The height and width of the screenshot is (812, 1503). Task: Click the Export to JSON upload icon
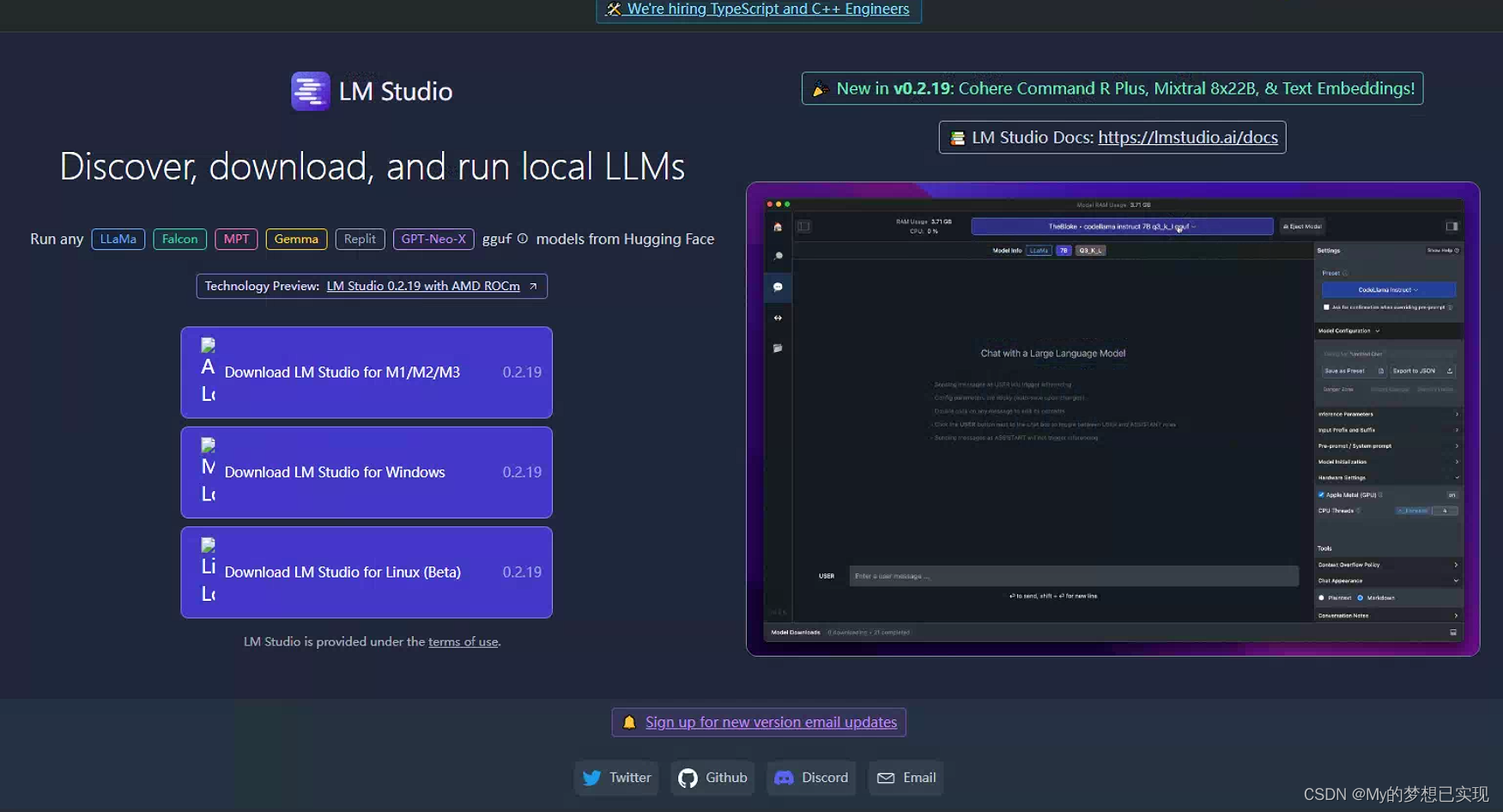(1450, 371)
